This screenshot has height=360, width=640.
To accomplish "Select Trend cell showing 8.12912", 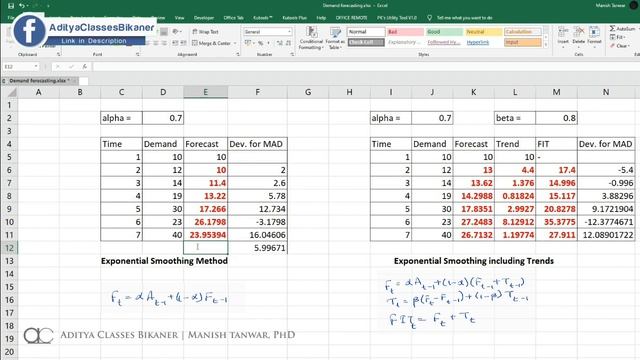I will 515,222.
